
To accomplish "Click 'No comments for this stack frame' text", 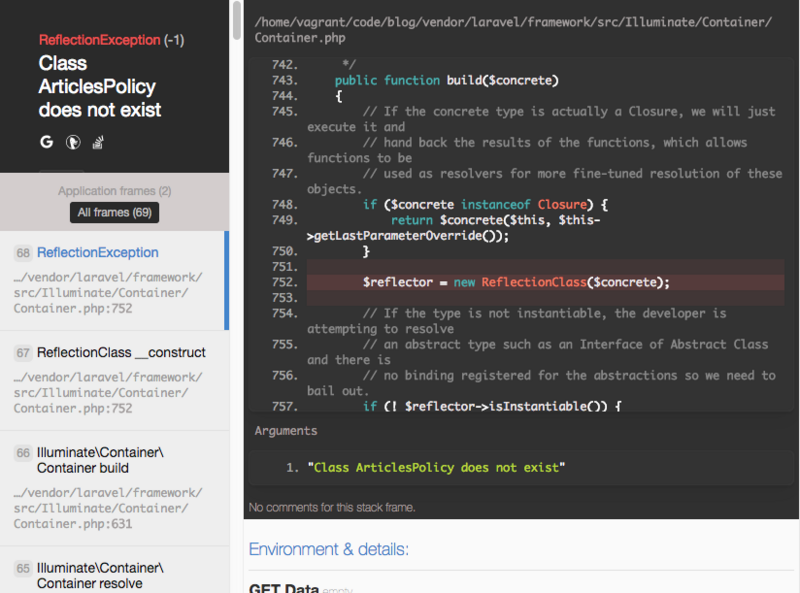I will click(332, 507).
